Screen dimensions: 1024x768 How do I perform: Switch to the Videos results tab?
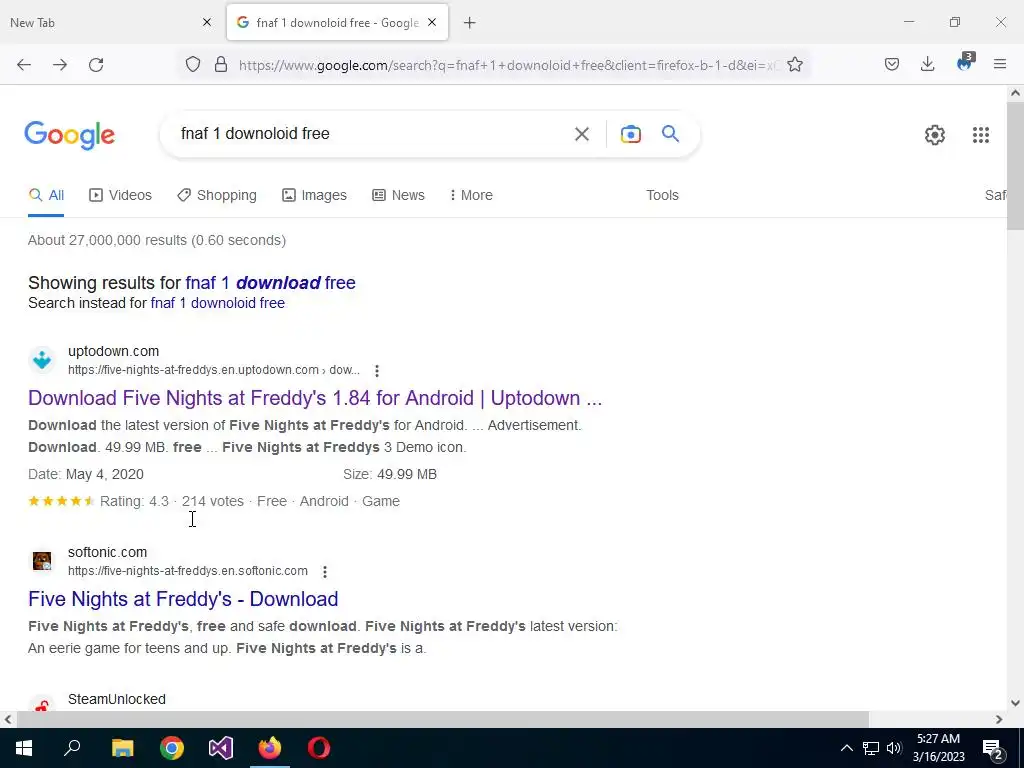coord(121,195)
